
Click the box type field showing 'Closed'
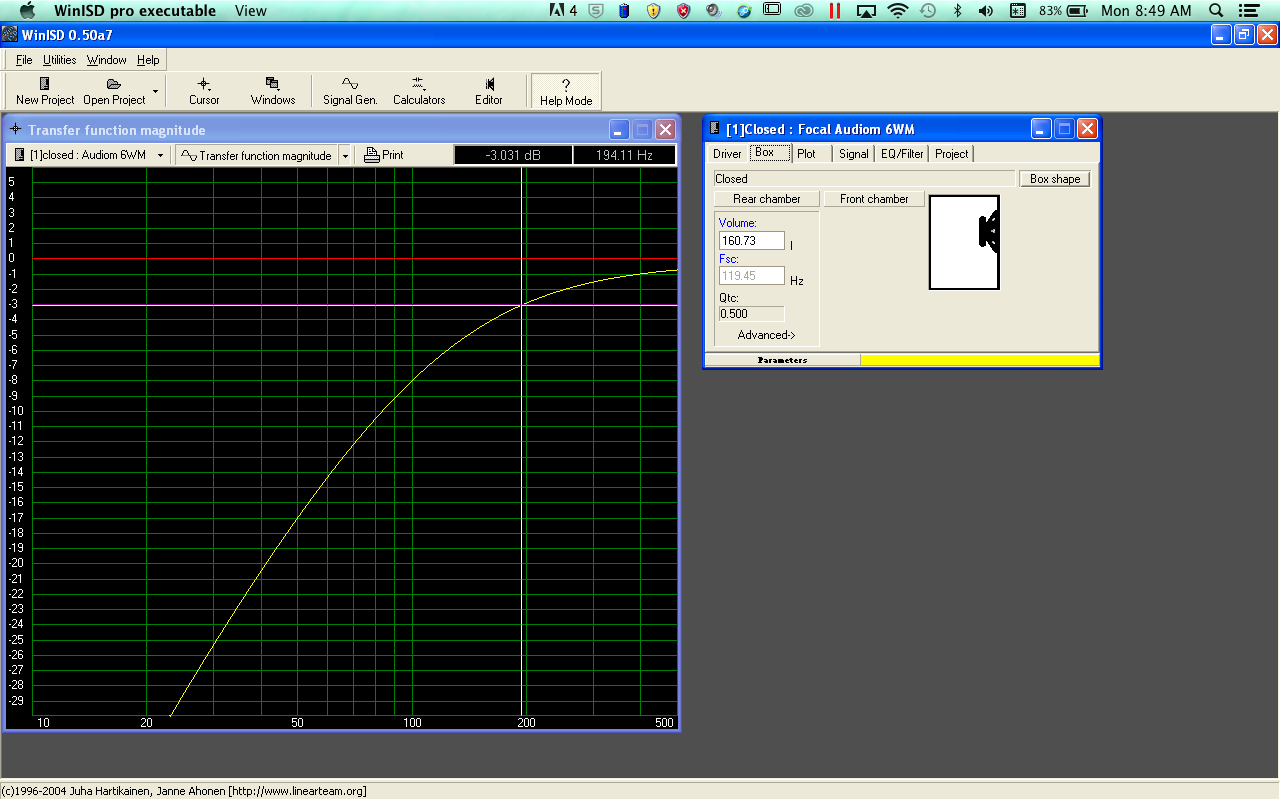(865, 179)
